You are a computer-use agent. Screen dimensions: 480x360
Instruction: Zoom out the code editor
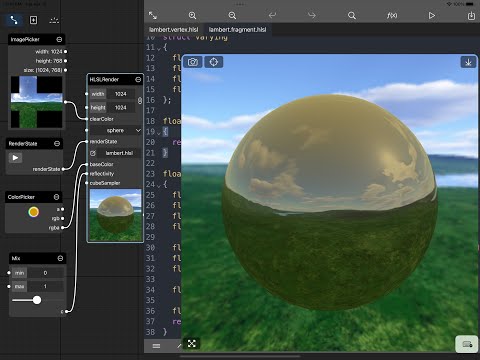232,15
